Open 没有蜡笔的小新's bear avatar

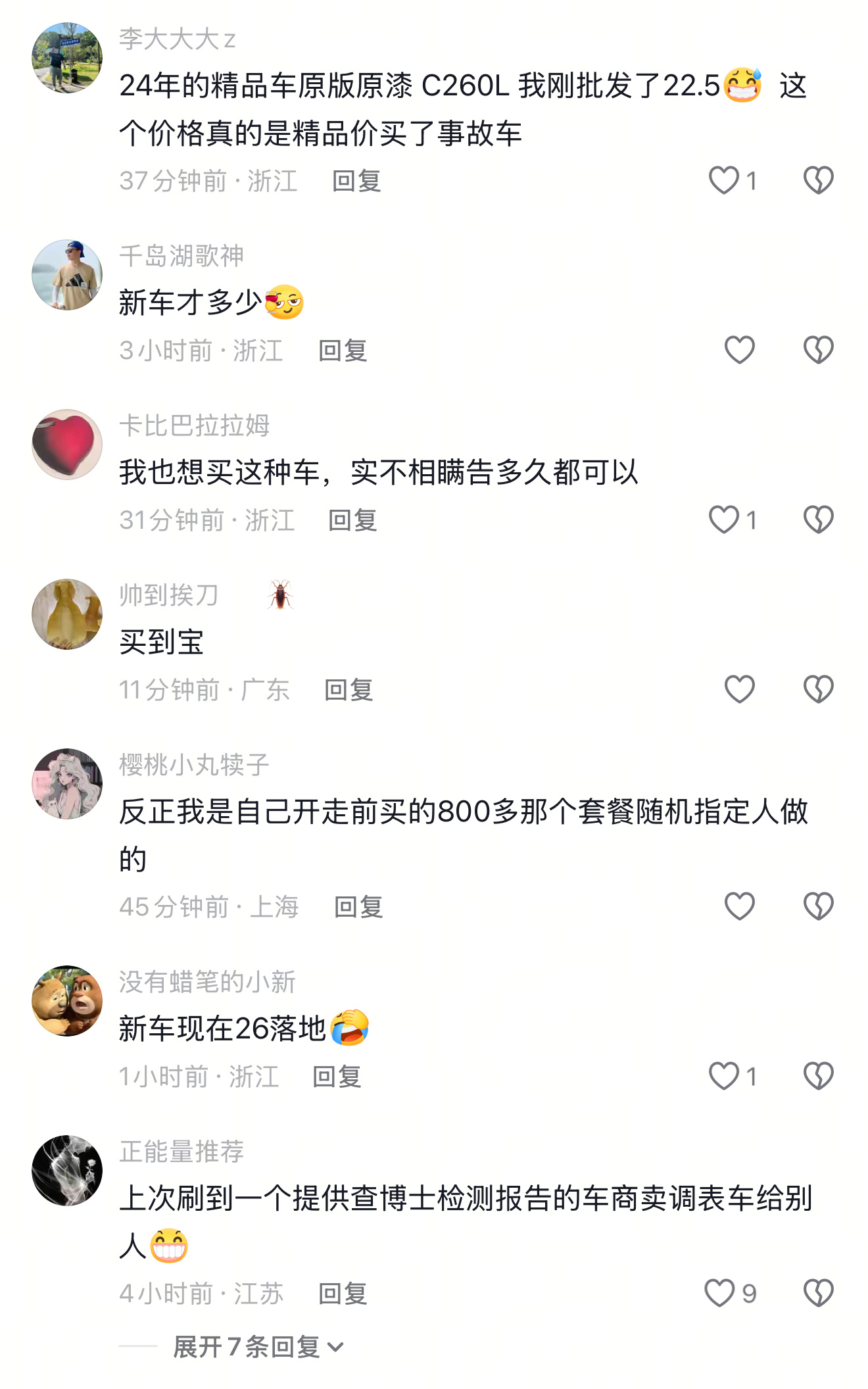tap(67, 1001)
